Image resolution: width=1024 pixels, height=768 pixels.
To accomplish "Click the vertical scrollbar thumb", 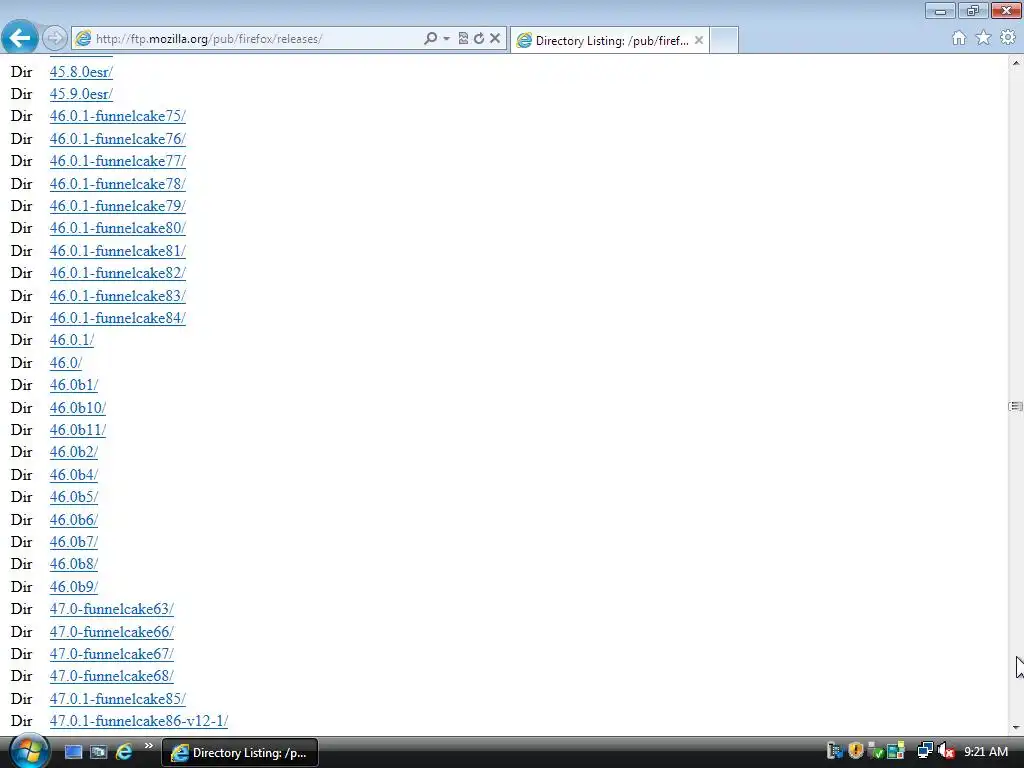I will point(1016,406).
